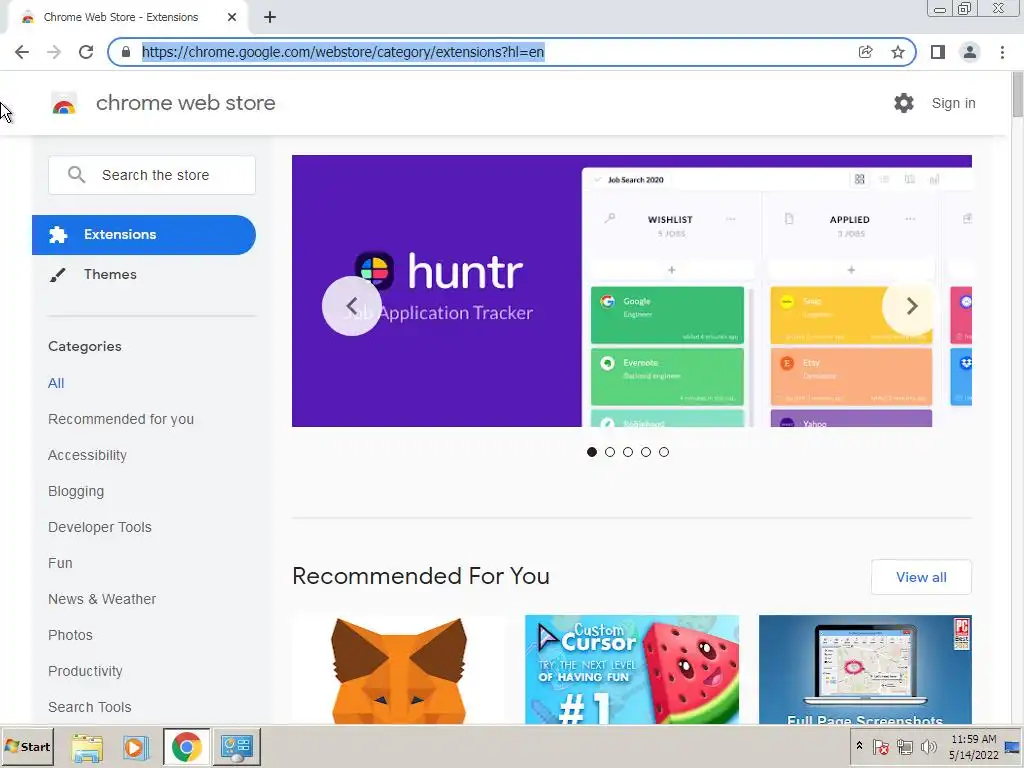Open the control panel taskbar icon
Screen dimensions: 1024x768
pyautogui.click(x=236, y=747)
